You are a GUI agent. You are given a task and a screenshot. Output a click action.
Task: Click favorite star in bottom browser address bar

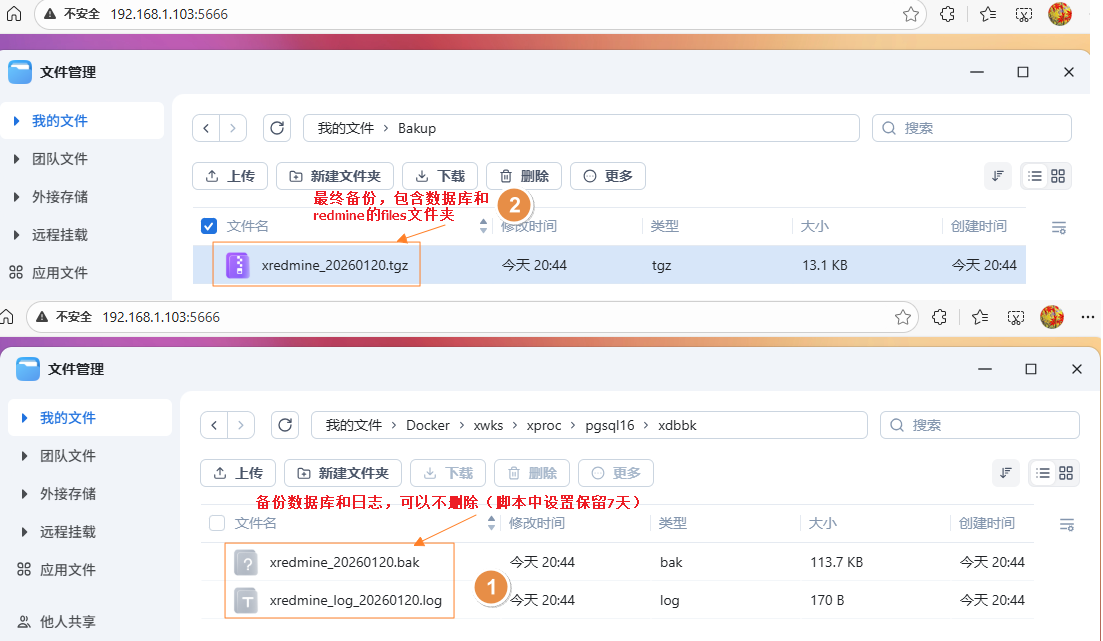pyautogui.click(x=903, y=317)
